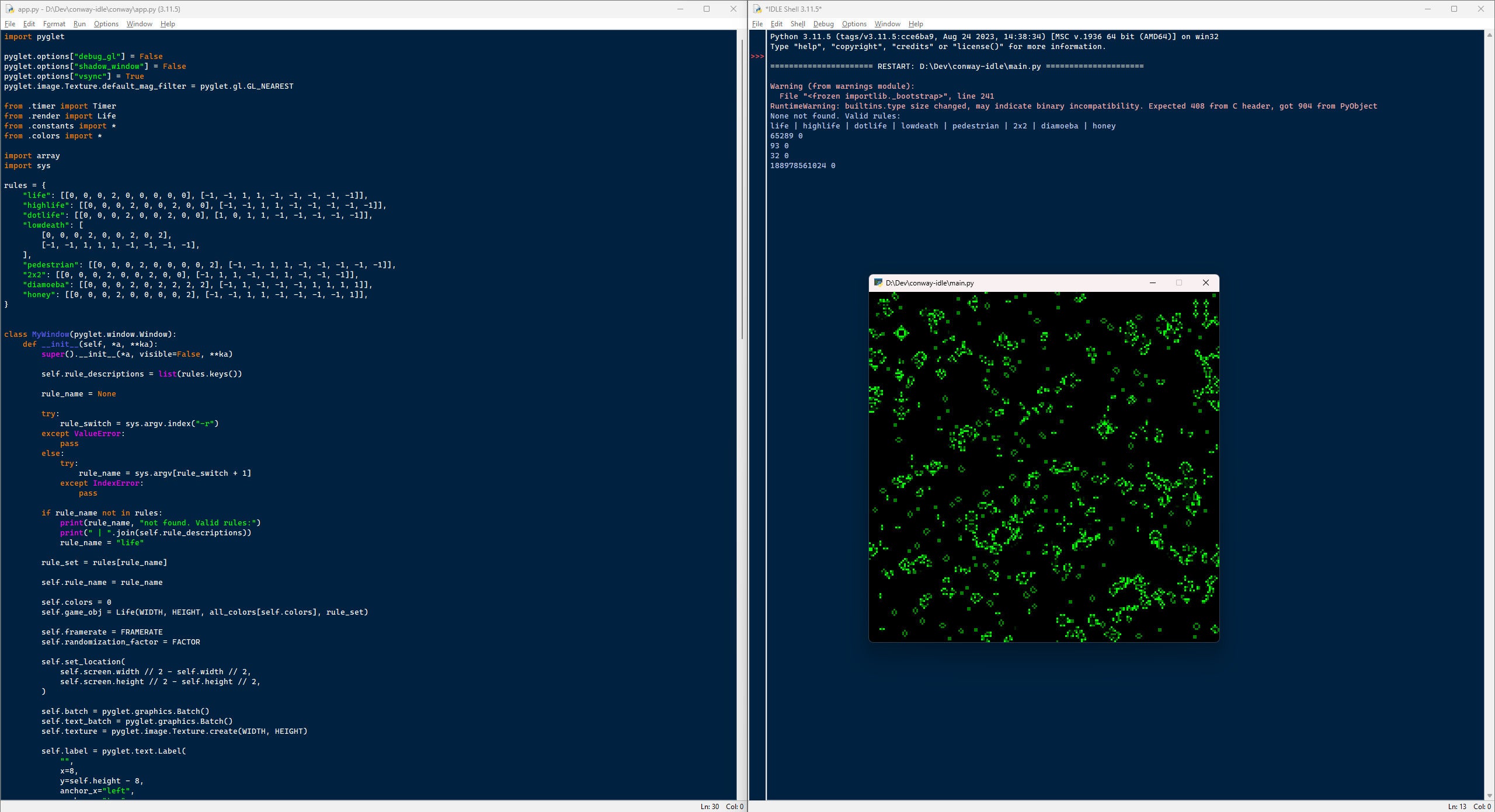Image resolution: width=1495 pixels, height=812 pixels.
Task: Click the "highlife" rule entry in code
Action: [204, 205]
